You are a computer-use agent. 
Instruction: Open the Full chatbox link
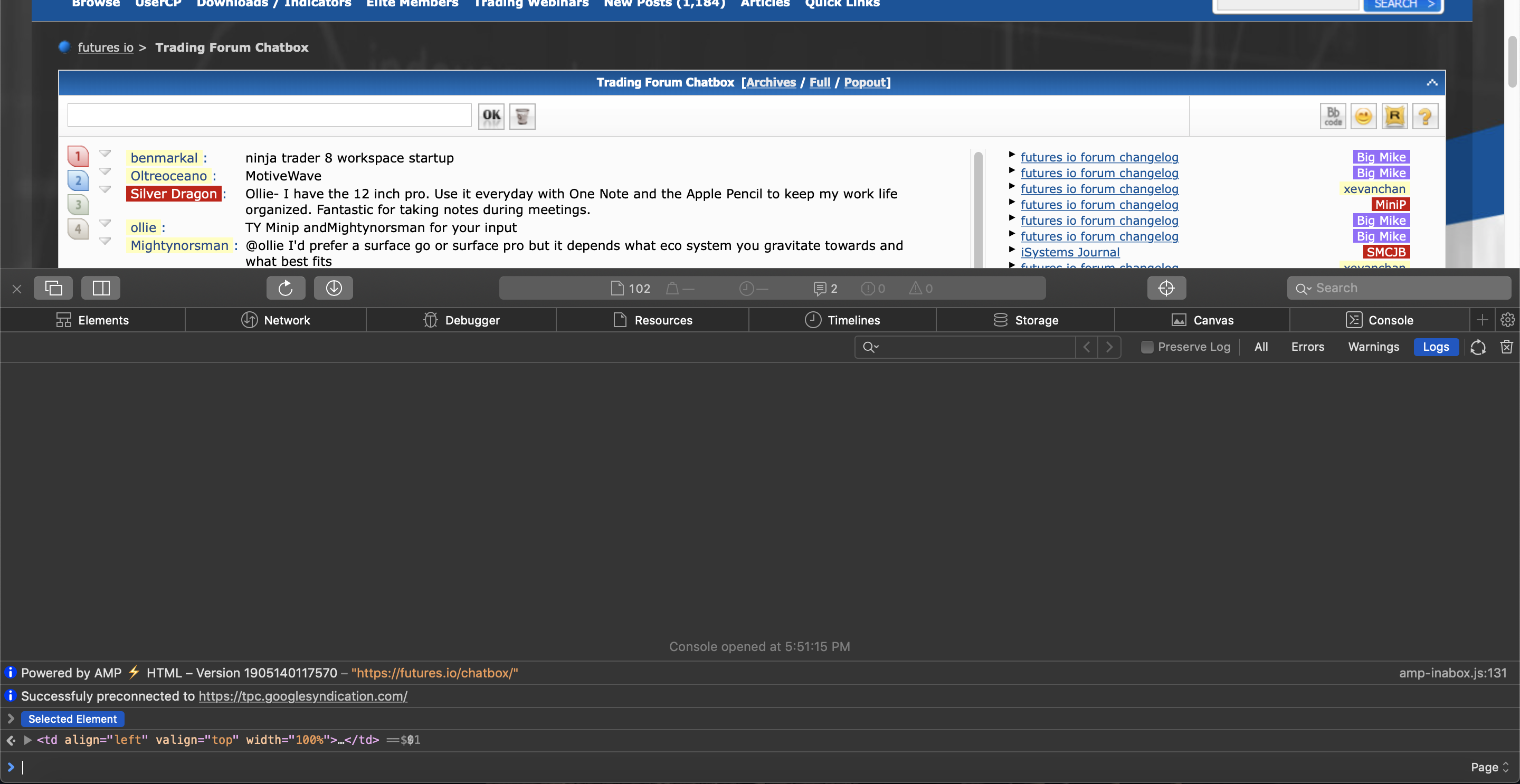coord(819,83)
